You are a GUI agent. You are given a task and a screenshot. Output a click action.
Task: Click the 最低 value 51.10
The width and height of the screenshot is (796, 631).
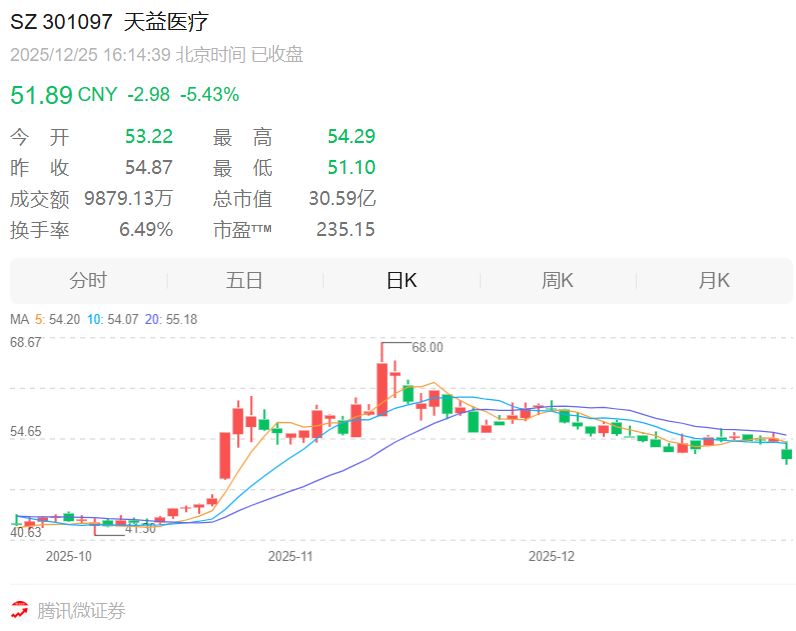351,168
